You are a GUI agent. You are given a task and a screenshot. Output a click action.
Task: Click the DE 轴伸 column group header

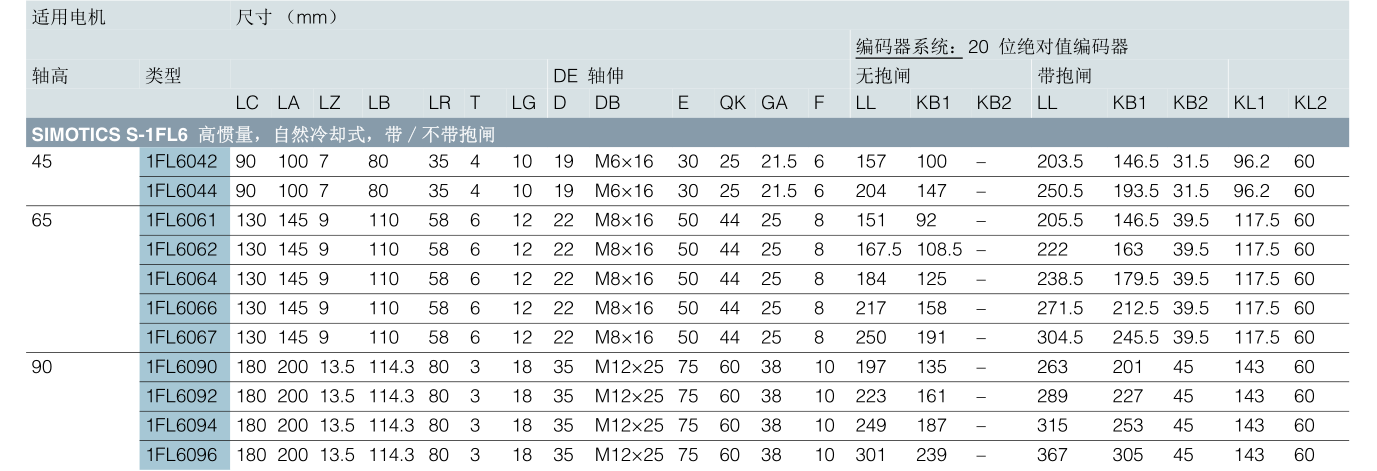point(590,76)
